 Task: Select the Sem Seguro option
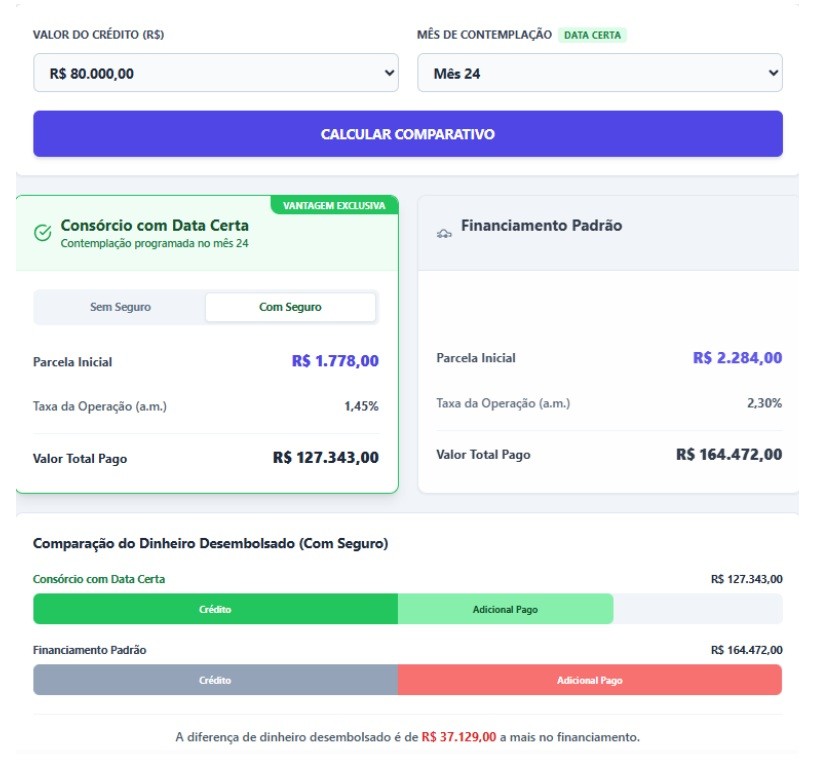(x=120, y=307)
